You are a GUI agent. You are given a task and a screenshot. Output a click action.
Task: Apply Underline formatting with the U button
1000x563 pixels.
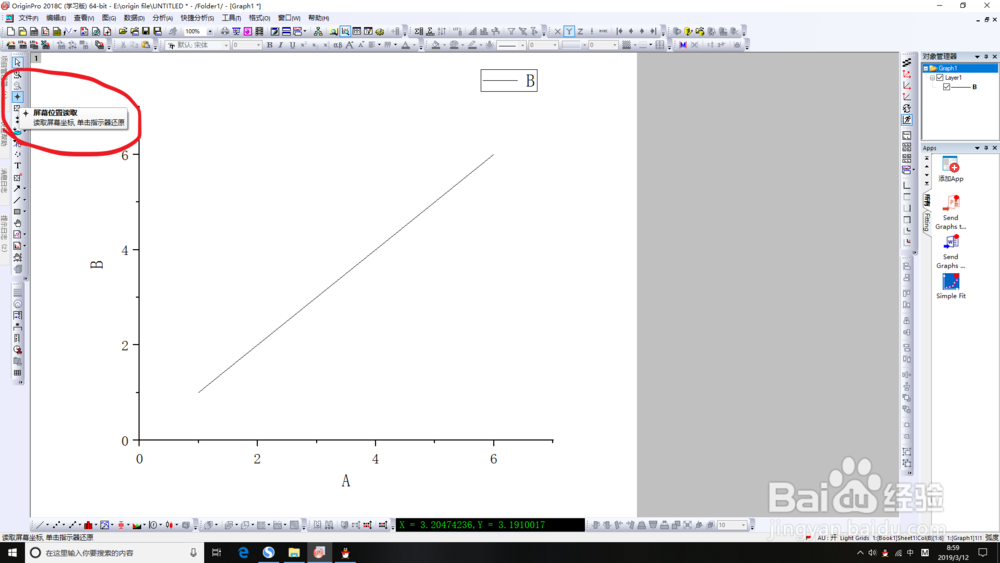coord(292,45)
